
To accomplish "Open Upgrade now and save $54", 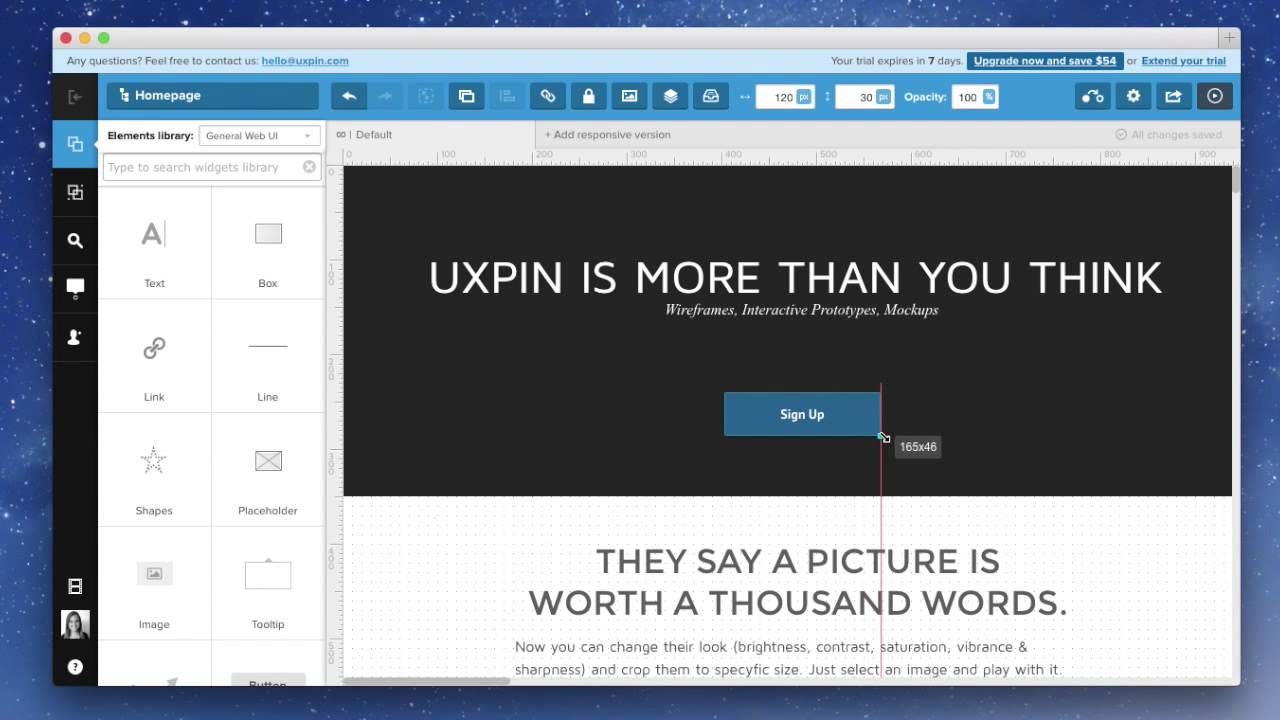I will pos(1045,60).
